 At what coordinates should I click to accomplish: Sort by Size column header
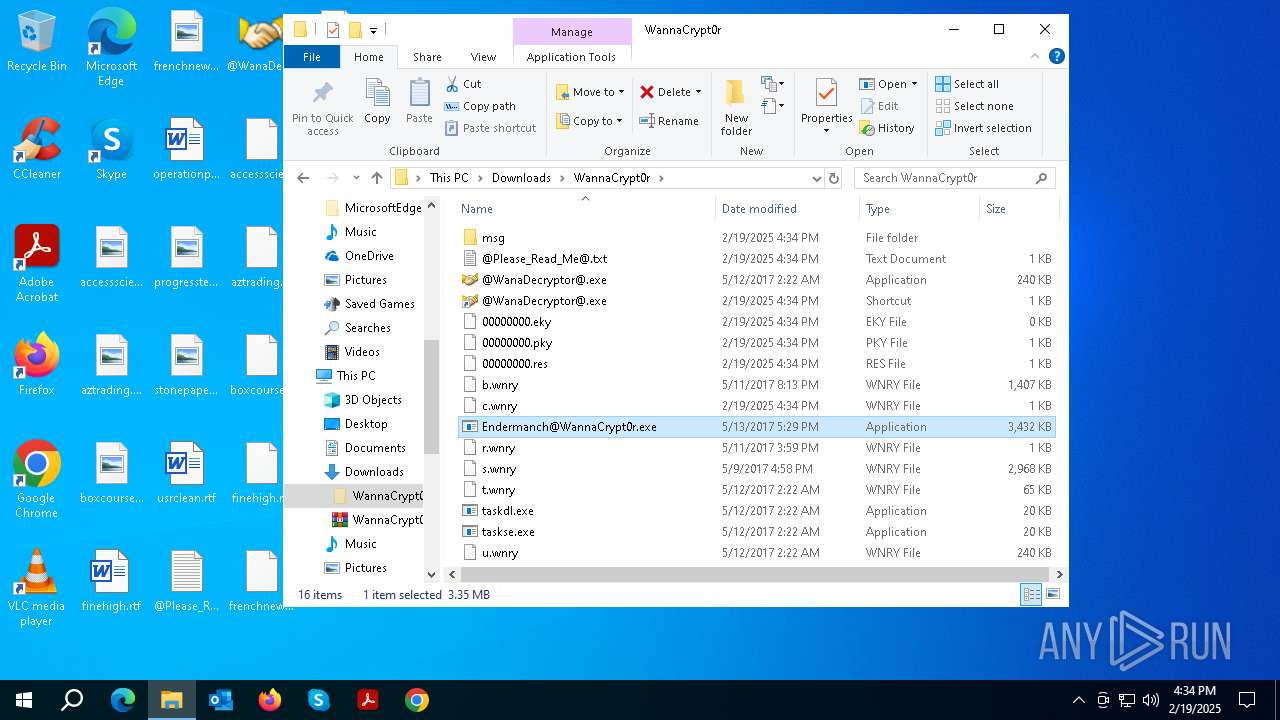pos(1018,208)
